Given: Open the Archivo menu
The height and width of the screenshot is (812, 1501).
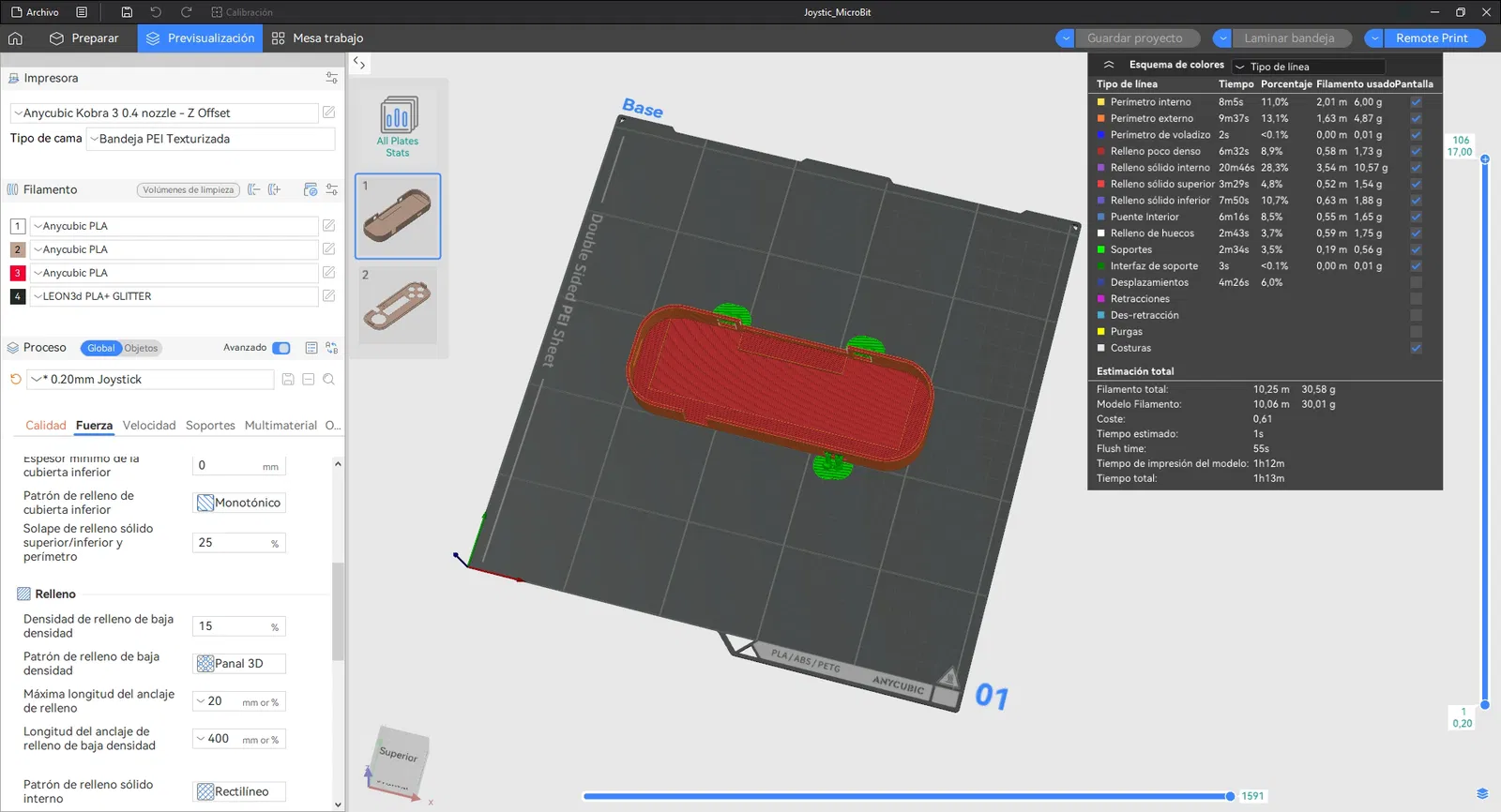Looking at the screenshot, I should [36, 12].
